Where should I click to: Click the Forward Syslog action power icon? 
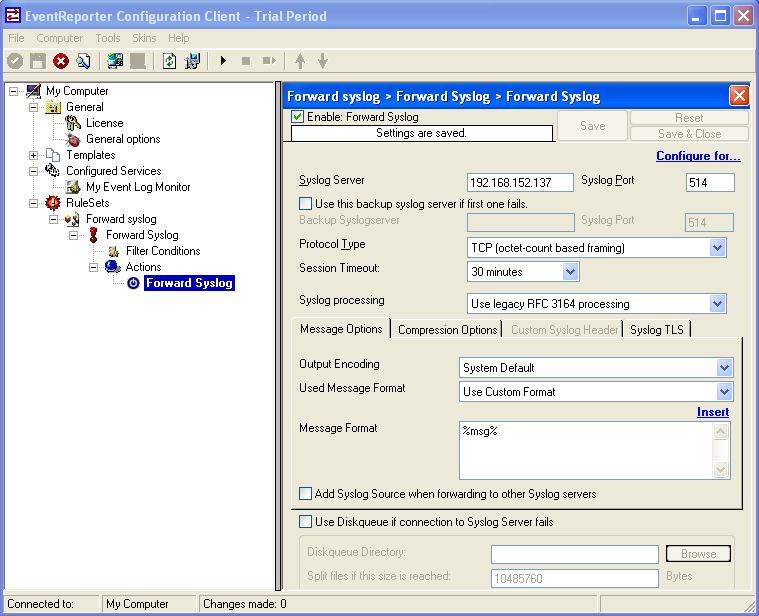[x=133, y=283]
